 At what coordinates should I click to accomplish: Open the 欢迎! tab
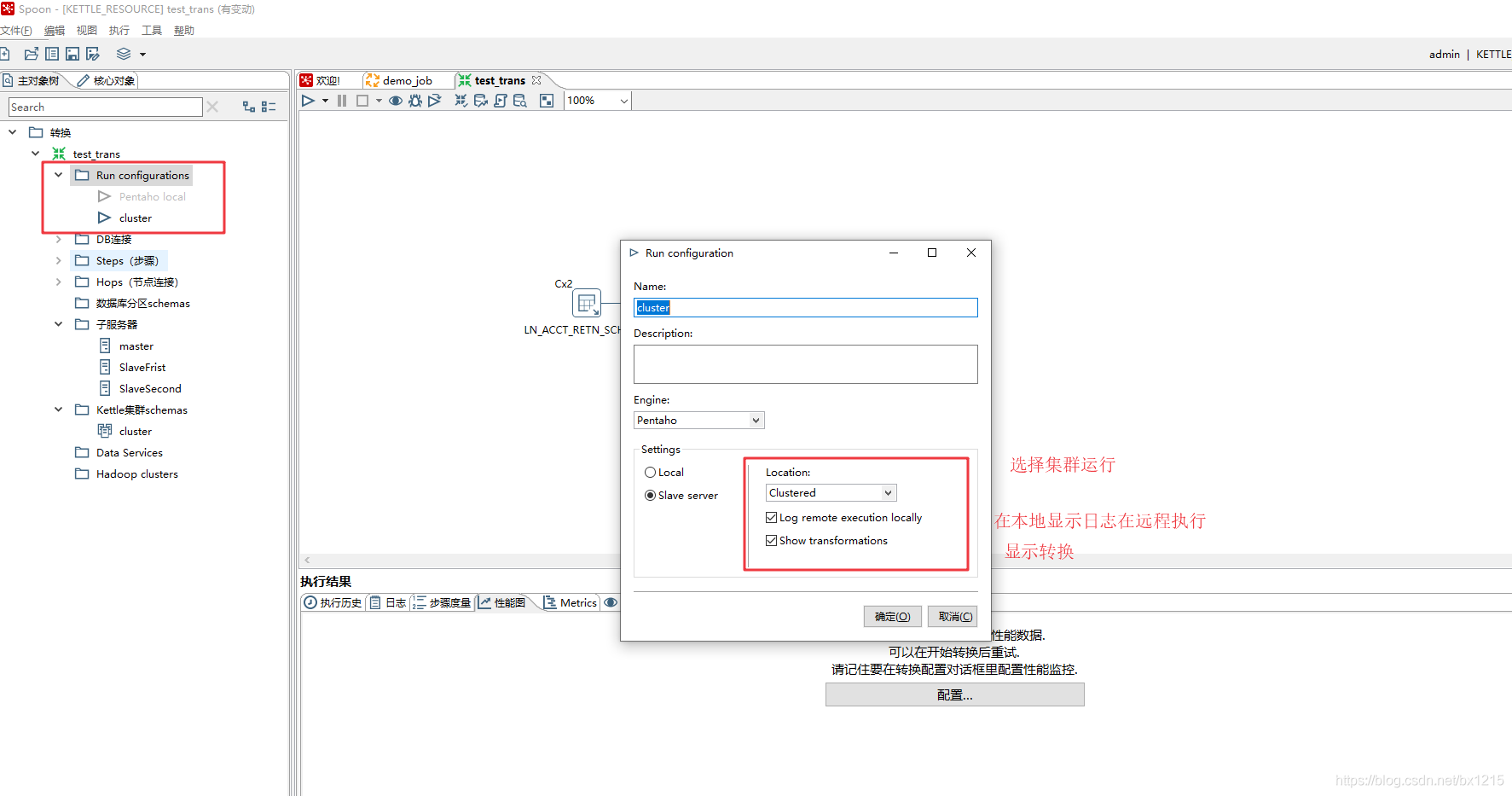321,80
